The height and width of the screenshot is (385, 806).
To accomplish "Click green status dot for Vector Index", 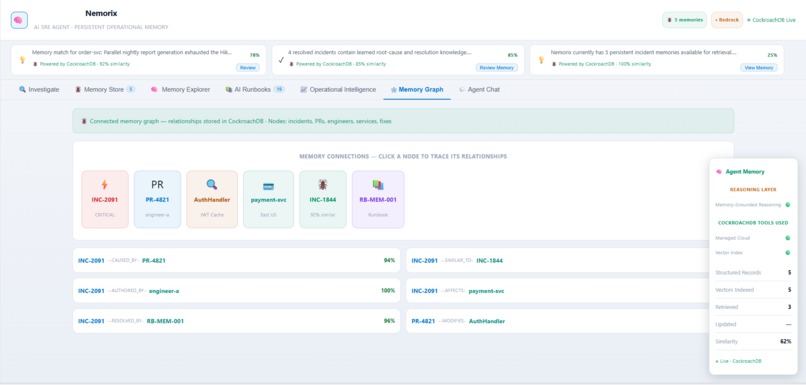I will pyautogui.click(x=787, y=253).
